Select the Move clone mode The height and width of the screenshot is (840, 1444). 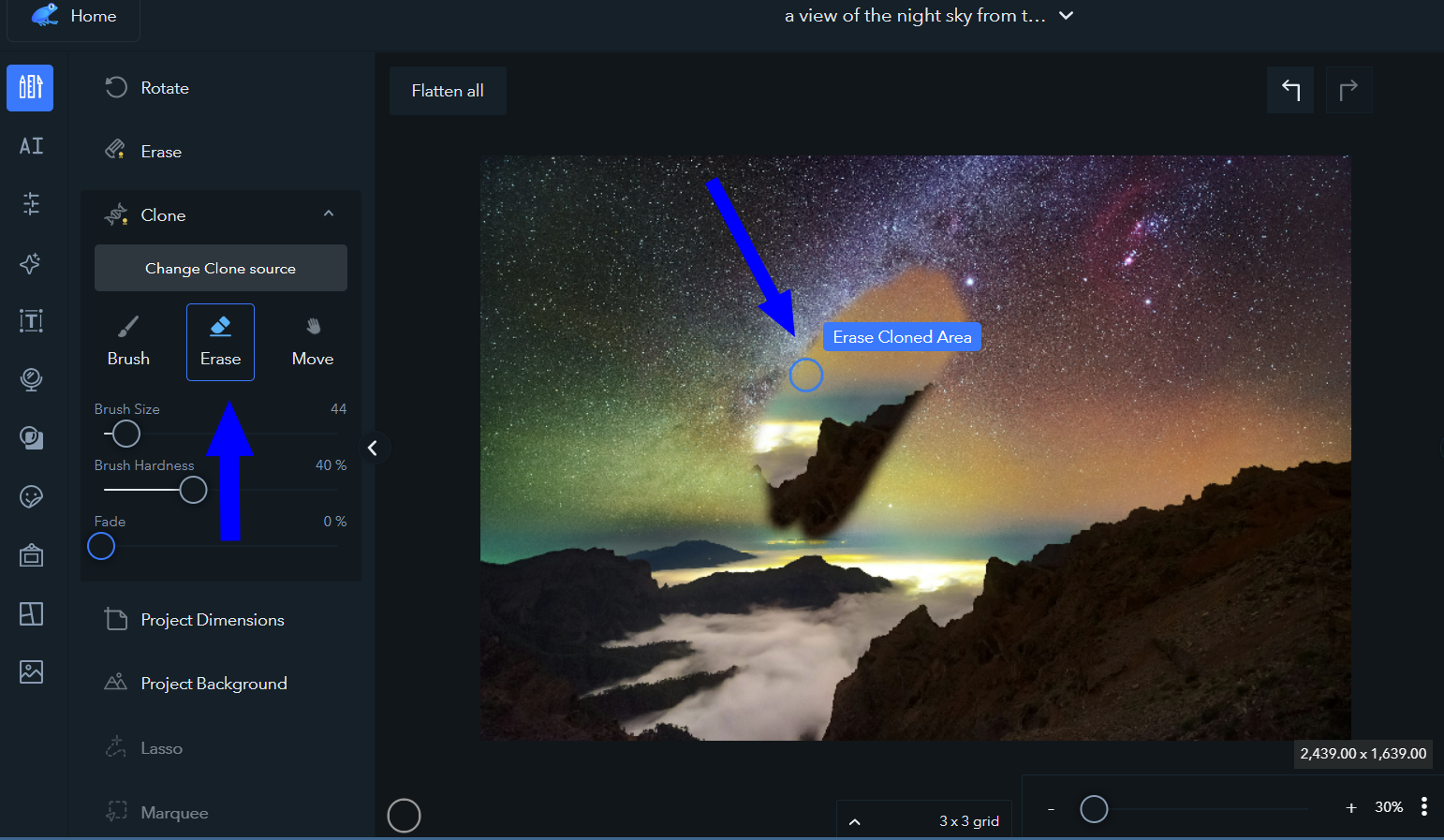[313, 342]
